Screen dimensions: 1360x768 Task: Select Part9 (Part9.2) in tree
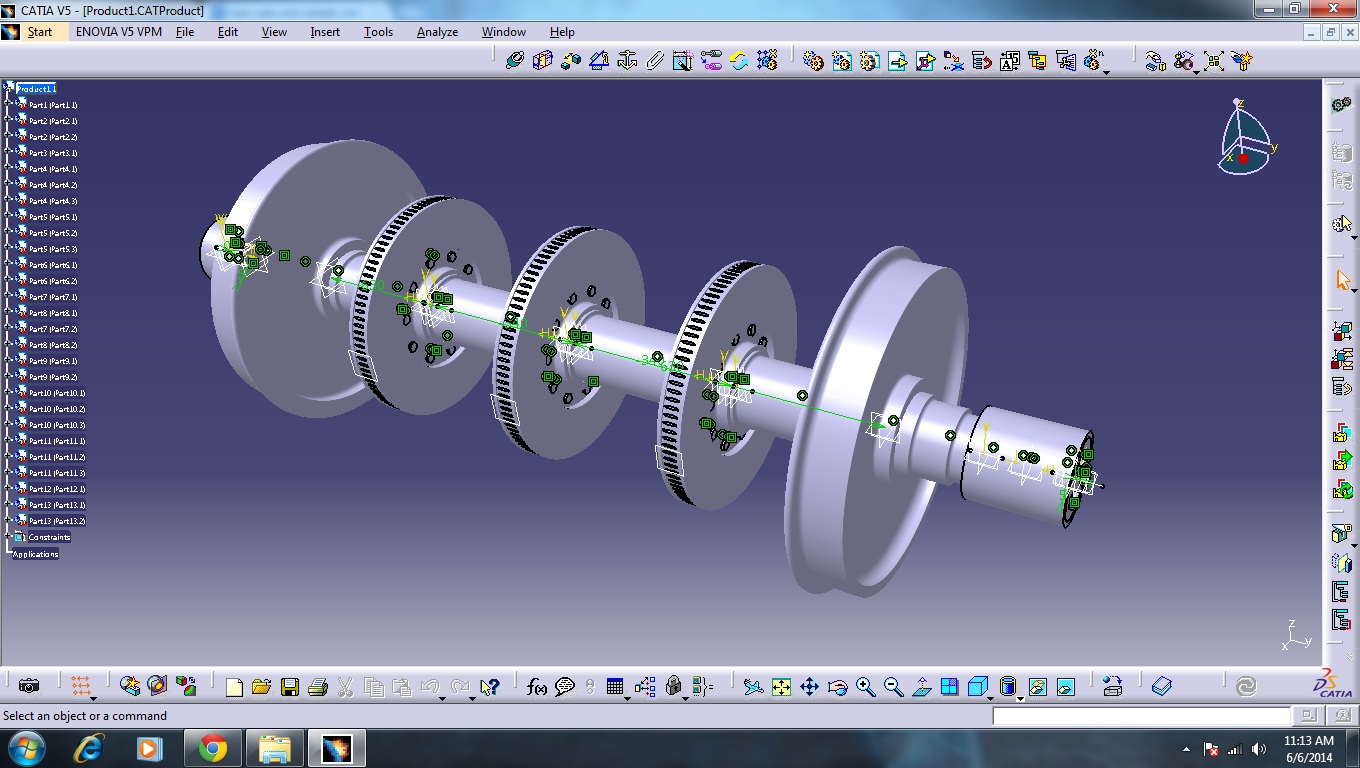click(x=53, y=377)
